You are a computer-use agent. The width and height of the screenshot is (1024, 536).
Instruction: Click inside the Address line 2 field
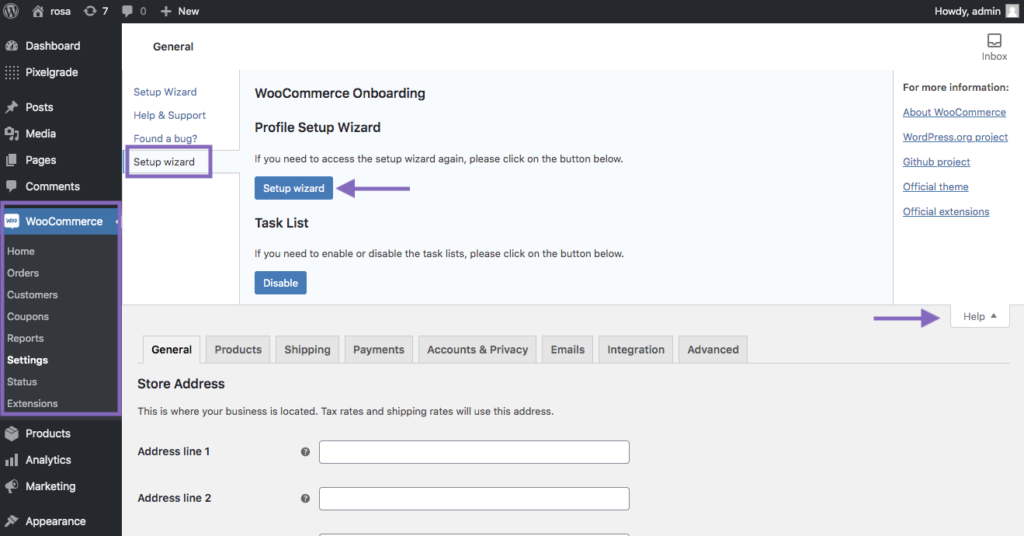pos(474,499)
